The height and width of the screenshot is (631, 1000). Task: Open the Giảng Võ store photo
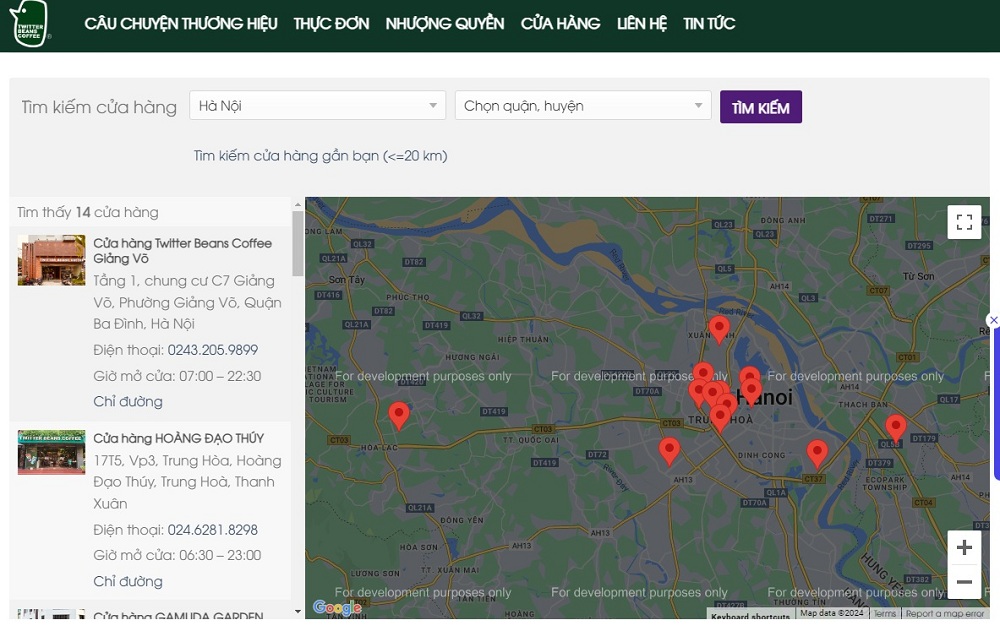[x=52, y=260]
